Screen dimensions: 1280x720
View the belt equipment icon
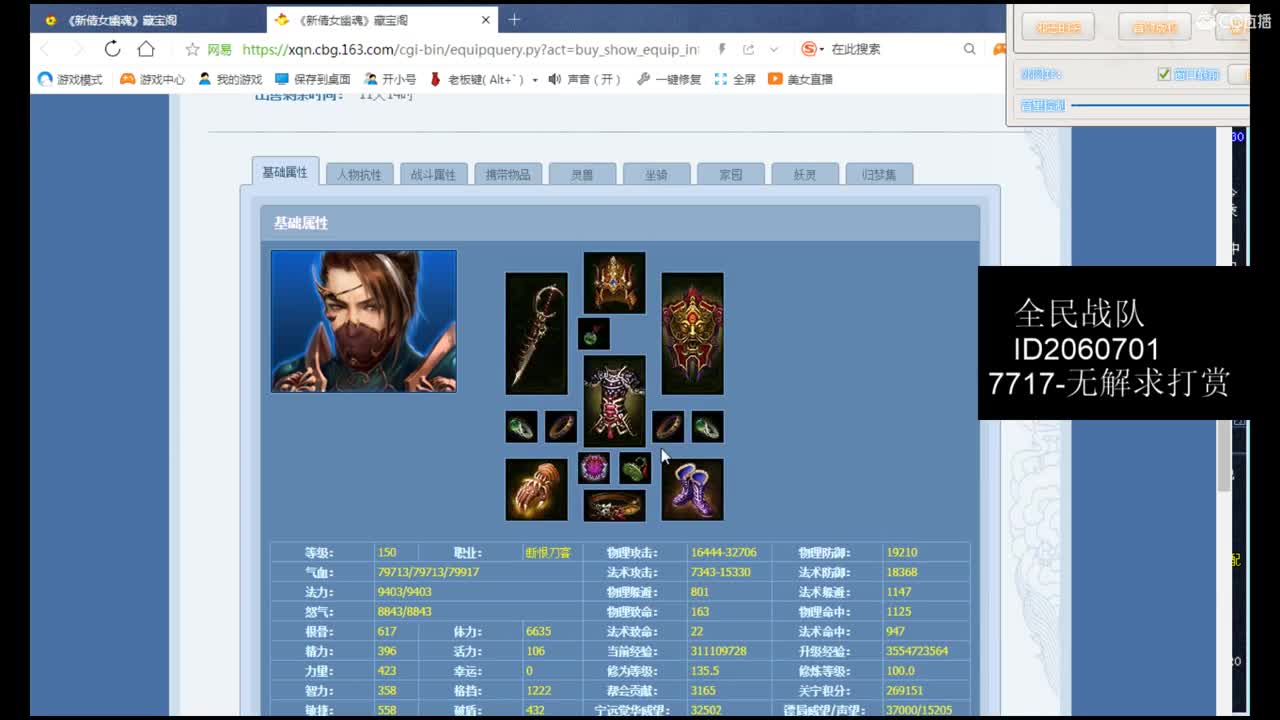click(614, 505)
